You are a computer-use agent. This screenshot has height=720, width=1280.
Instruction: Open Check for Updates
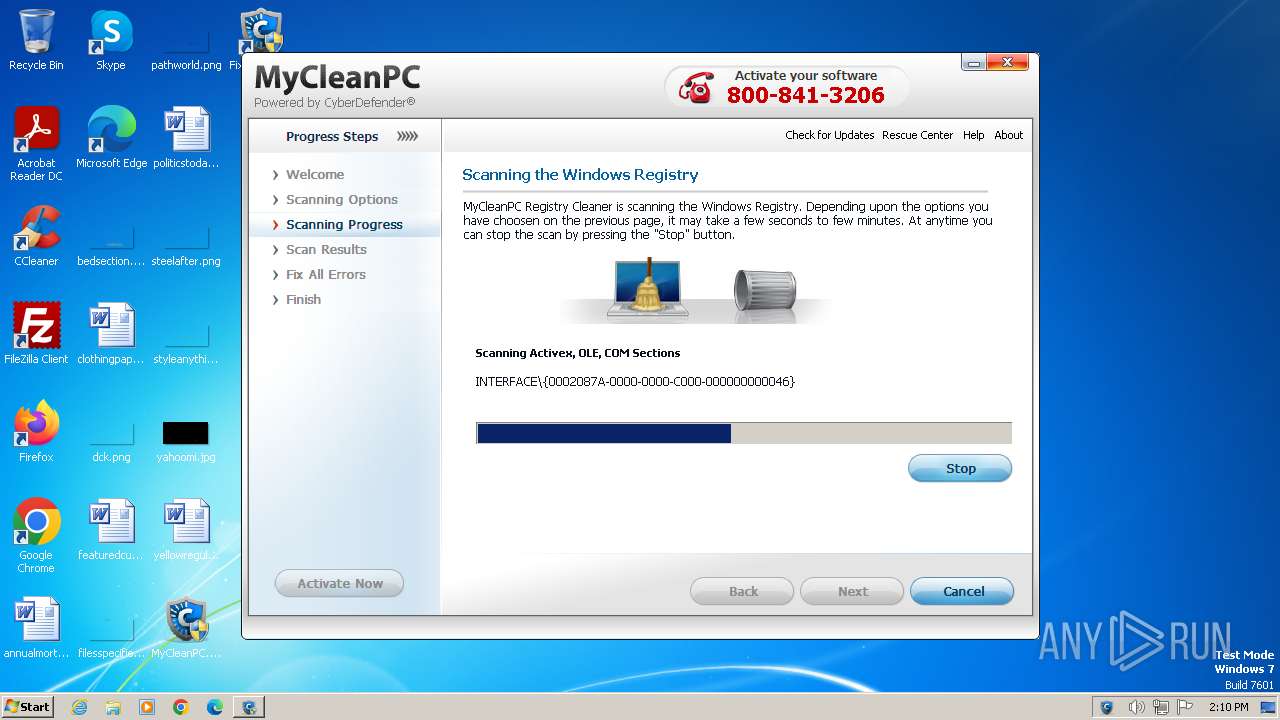click(x=830, y=135)
